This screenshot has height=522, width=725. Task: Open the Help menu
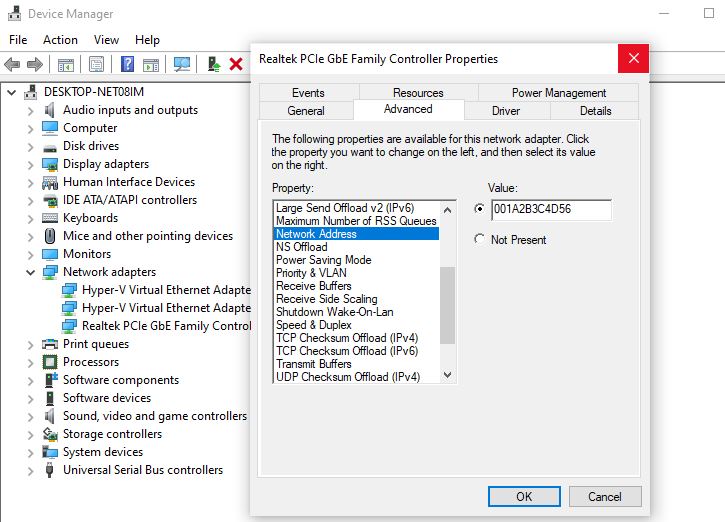coord(147,40)
